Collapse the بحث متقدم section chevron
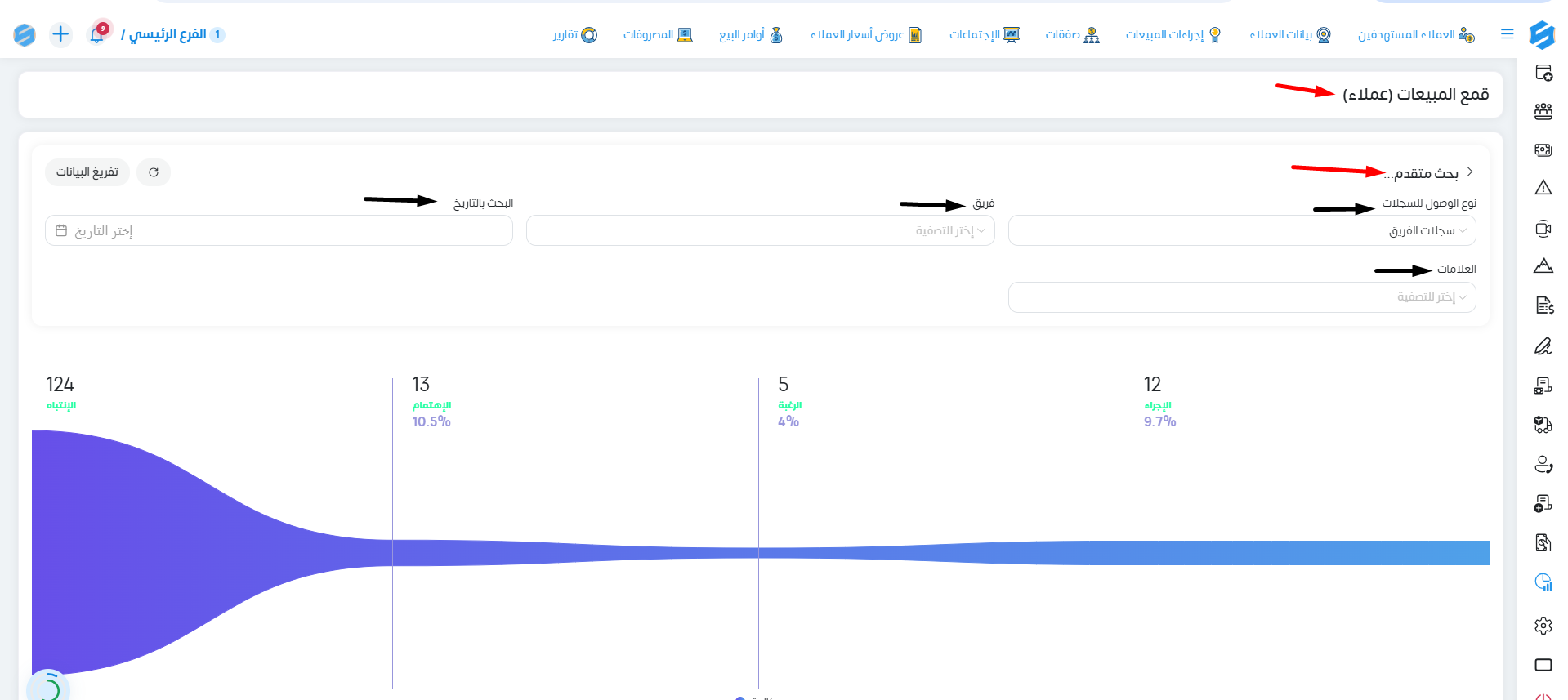The image size is (1568, 700). point(1470,172)
